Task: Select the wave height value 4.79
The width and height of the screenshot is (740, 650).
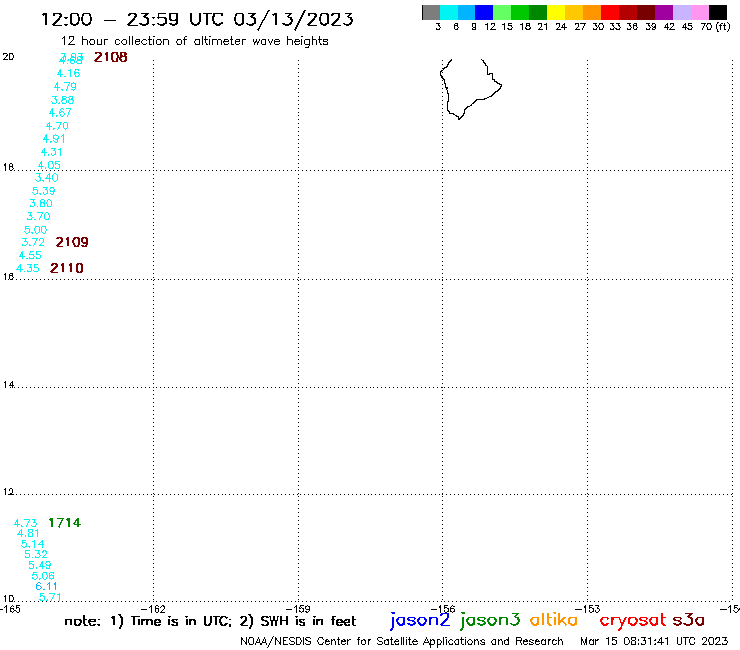Action: click(65, 86)
